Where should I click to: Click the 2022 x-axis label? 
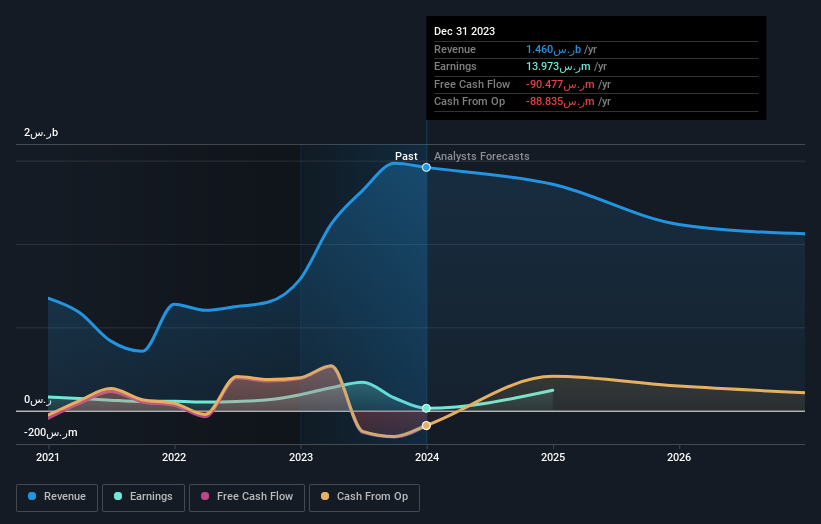click(174, 458)
